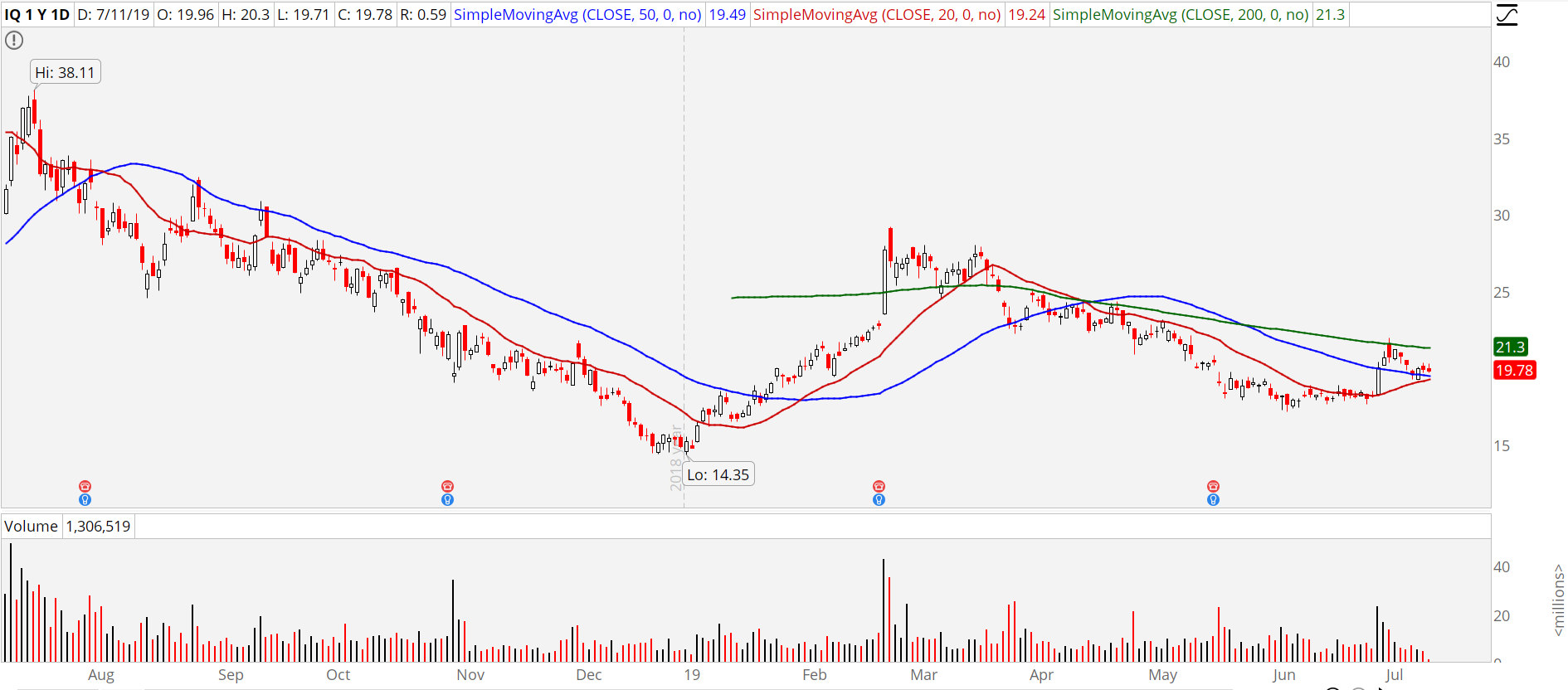Click the 'Hi: 38.11' price bubble
This screenshot has width=1568, height=690.
coord(66,73)
